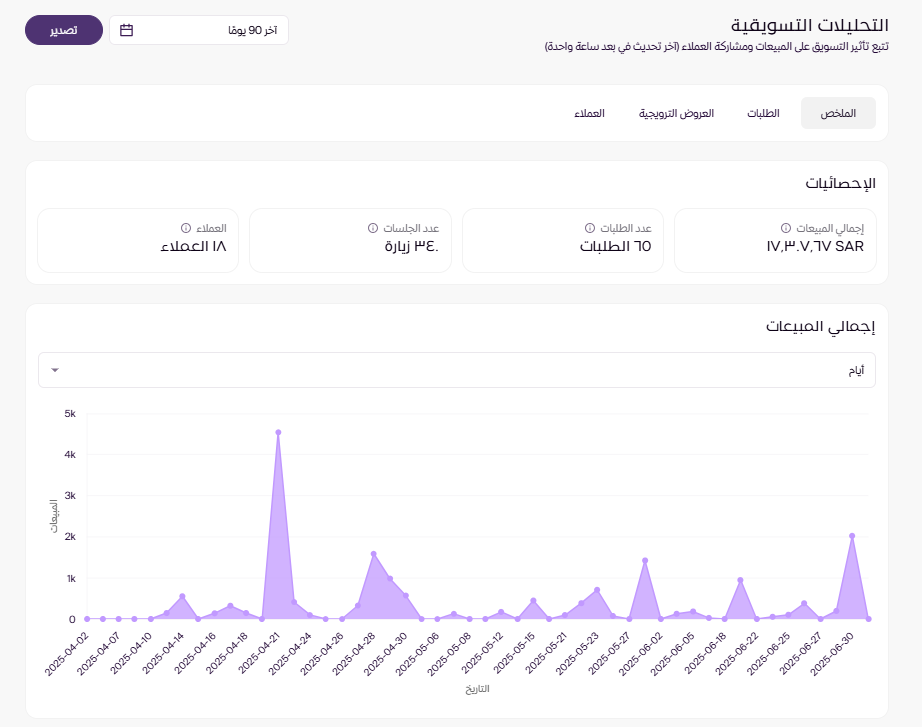This screenshot has width=922, height=727.
Task: Click the chart peak data point near 2025-06-30
Action: [x=852, y=536]
